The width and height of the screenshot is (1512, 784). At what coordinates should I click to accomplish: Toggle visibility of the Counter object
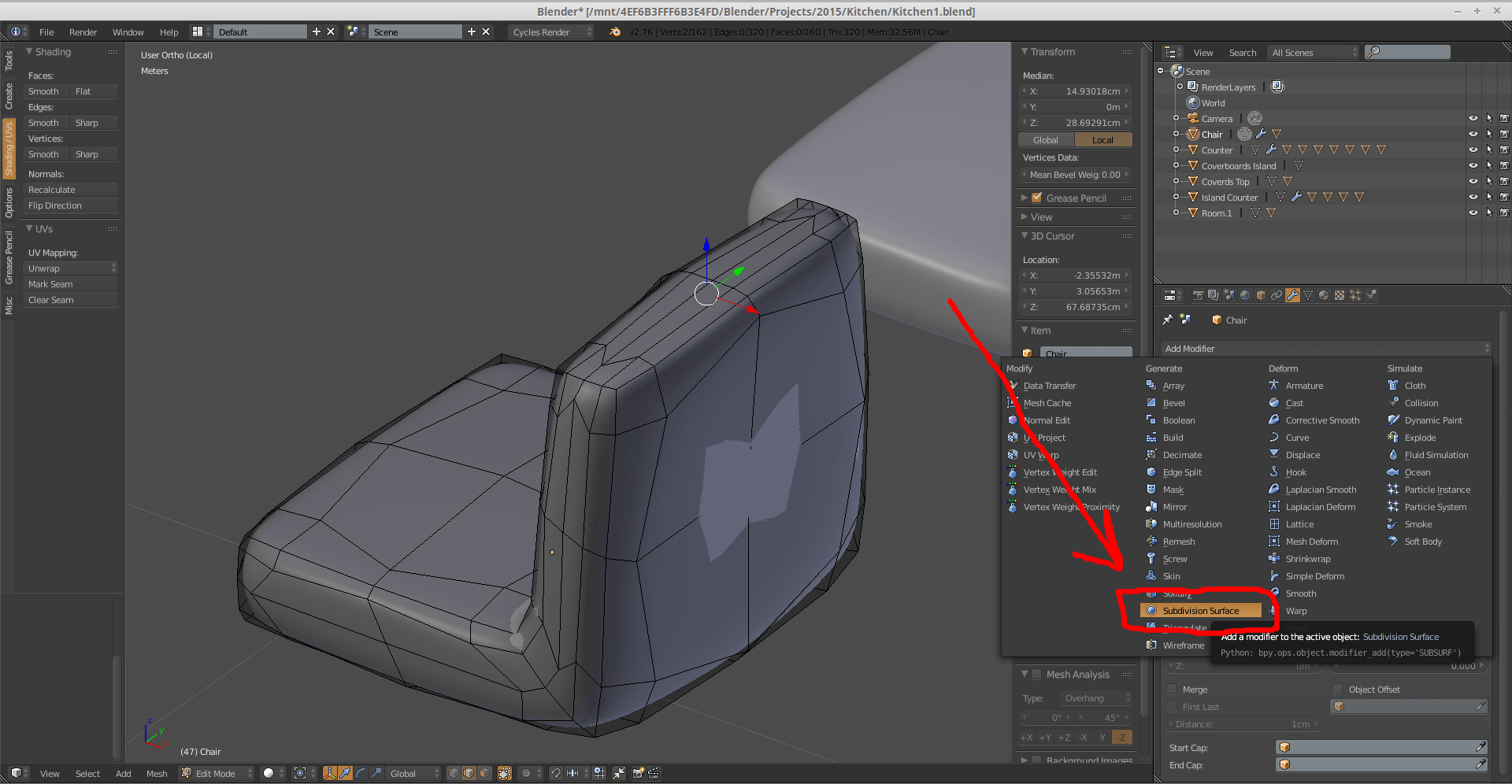[1473, 150]
